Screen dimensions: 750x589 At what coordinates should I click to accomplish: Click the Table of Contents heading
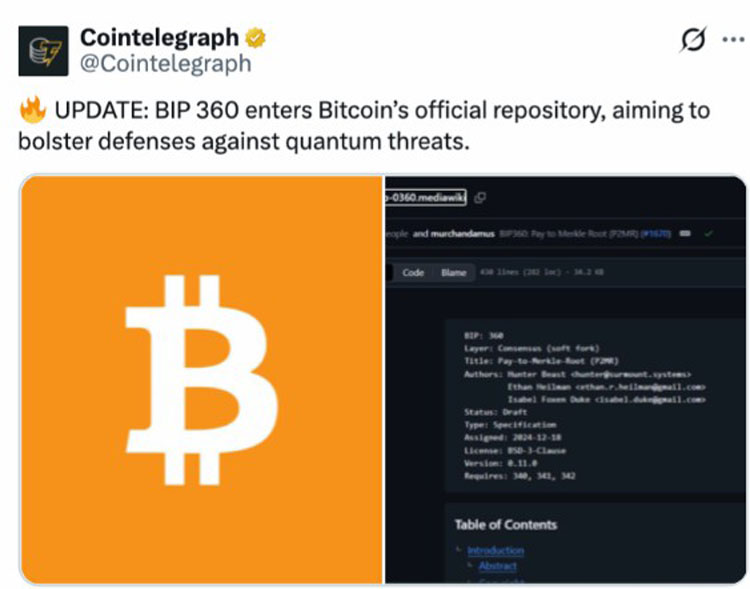[505, 524]
